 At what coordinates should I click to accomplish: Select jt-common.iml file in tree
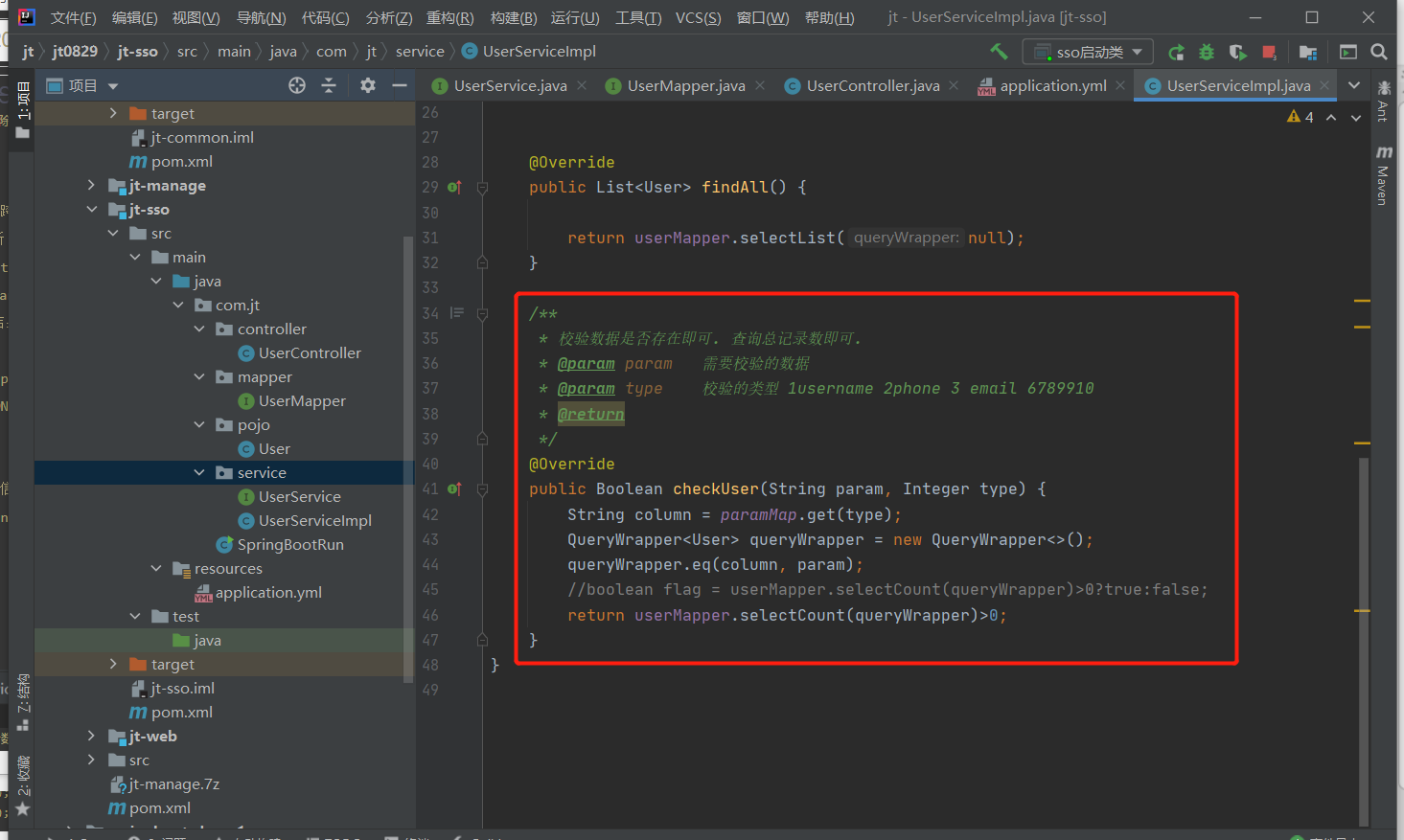[x=202, y=137]
